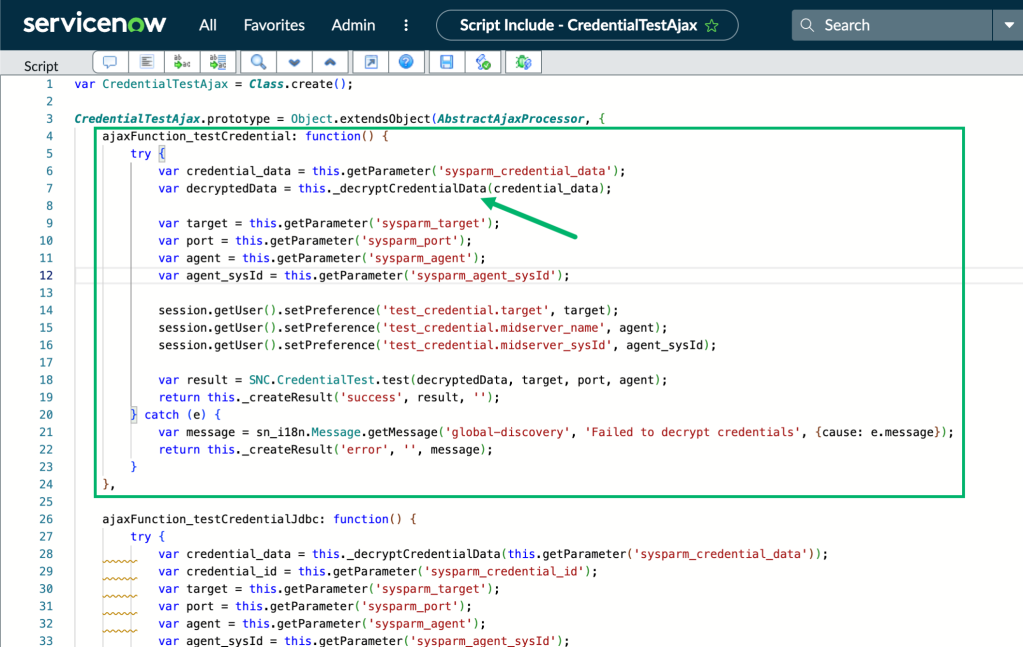This screenshot has height=647, width=1023.
Task: Open the replace icon in script toolbar
Action: pyautogui.click(x=182, y=62)
